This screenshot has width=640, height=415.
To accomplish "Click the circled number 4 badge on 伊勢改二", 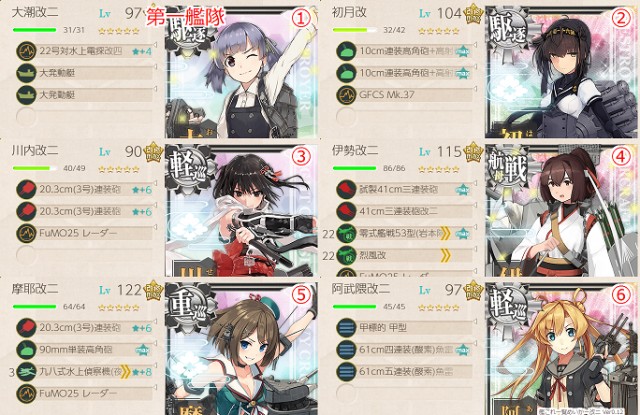I will 621,156.
